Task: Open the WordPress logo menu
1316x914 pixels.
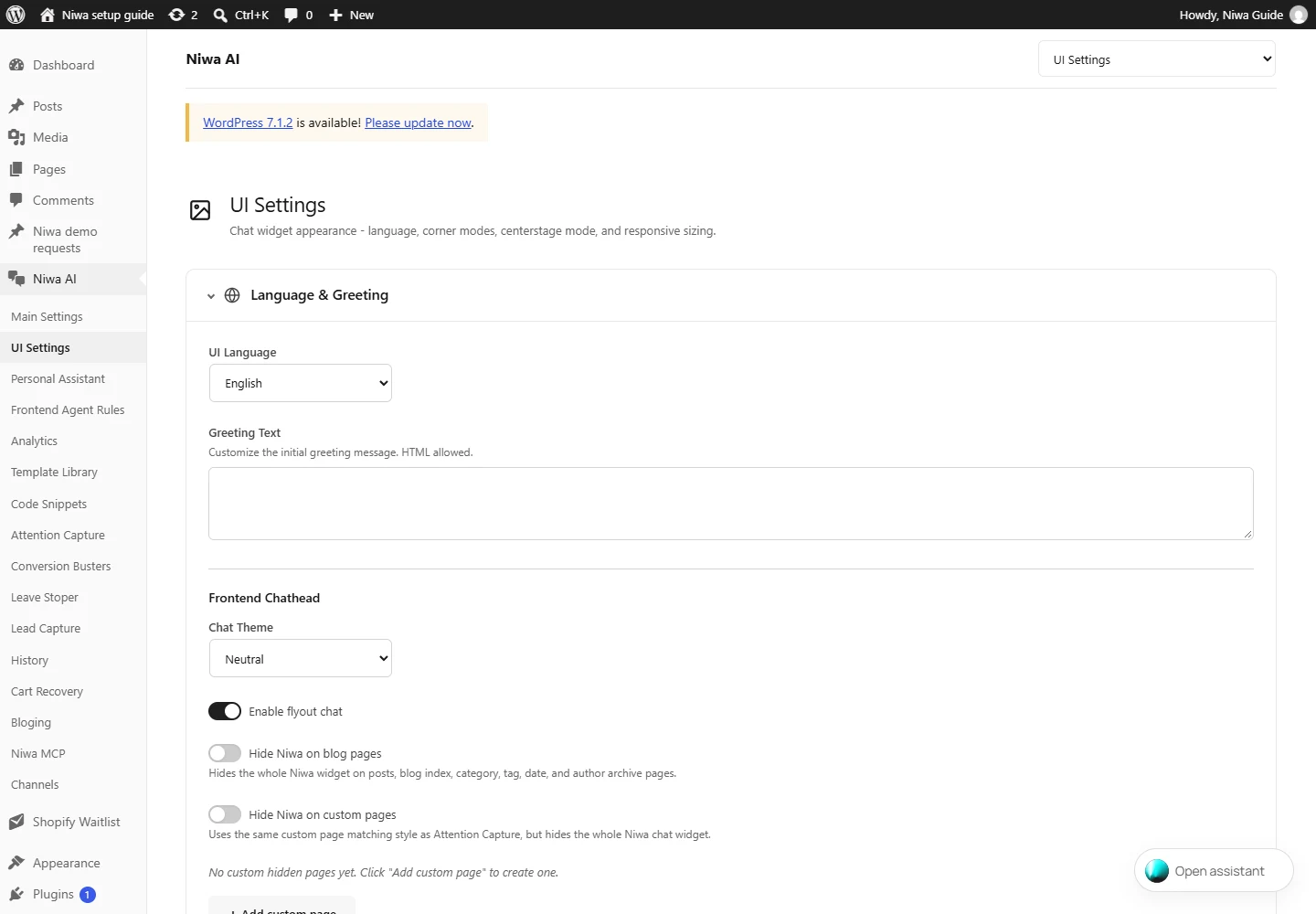Action: tap(16, 15)
